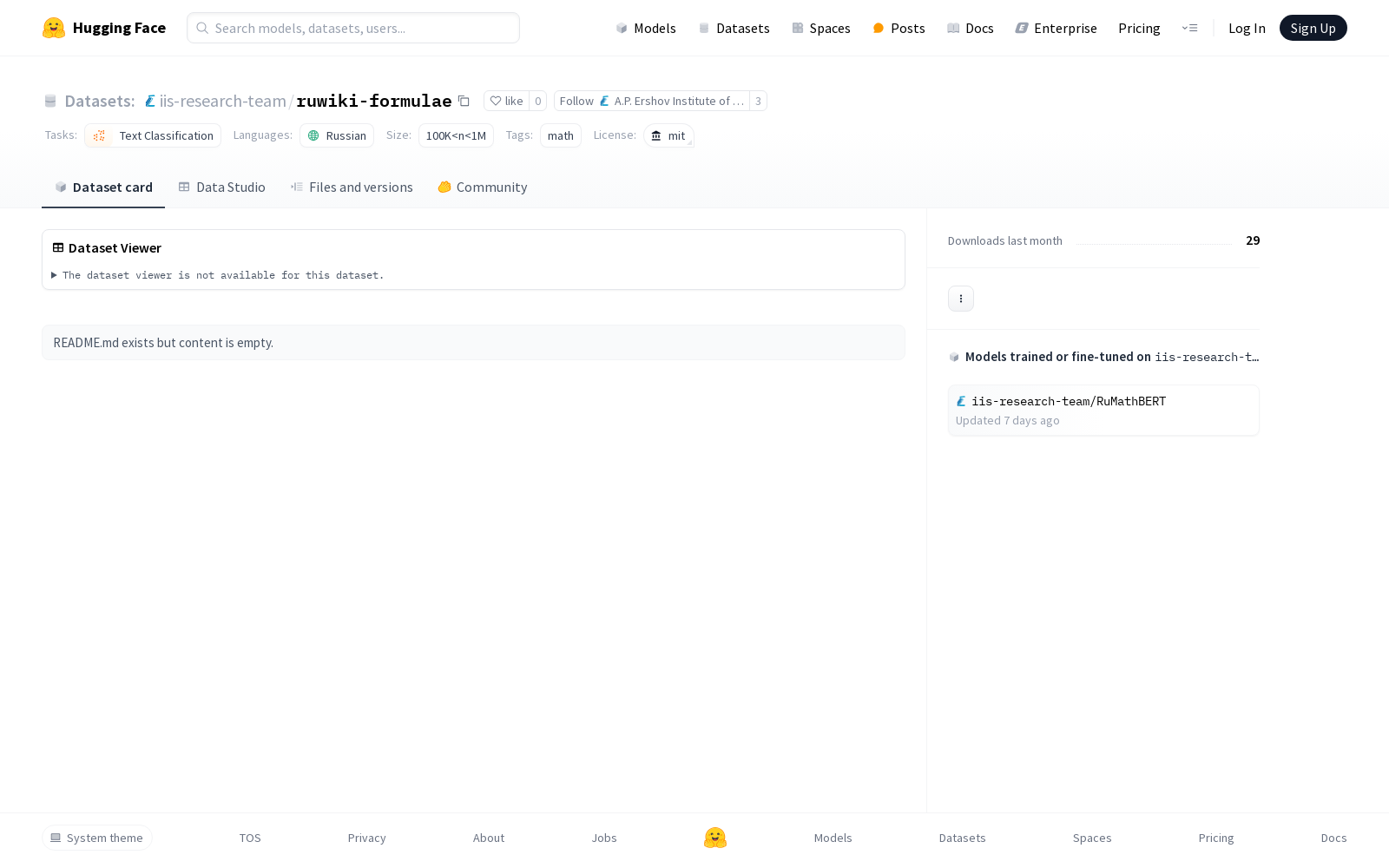The height and width of the screenshot is (868, 1389).
Task: Click the README.md empty content notice
Action: 473,343
